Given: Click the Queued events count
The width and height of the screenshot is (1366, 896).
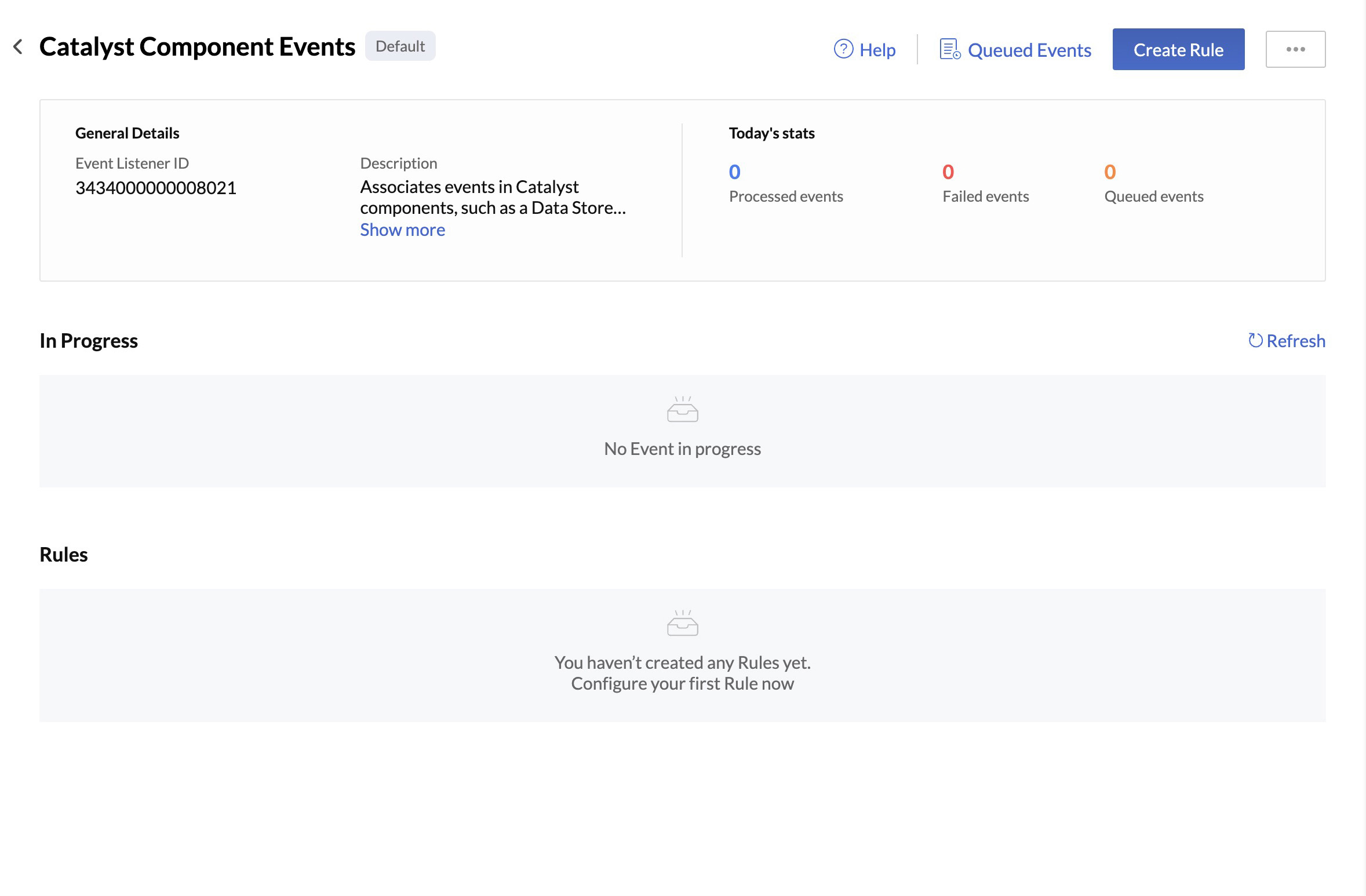Looking at the screenshot, I should pyautogui.click(x=1110, y=172).
